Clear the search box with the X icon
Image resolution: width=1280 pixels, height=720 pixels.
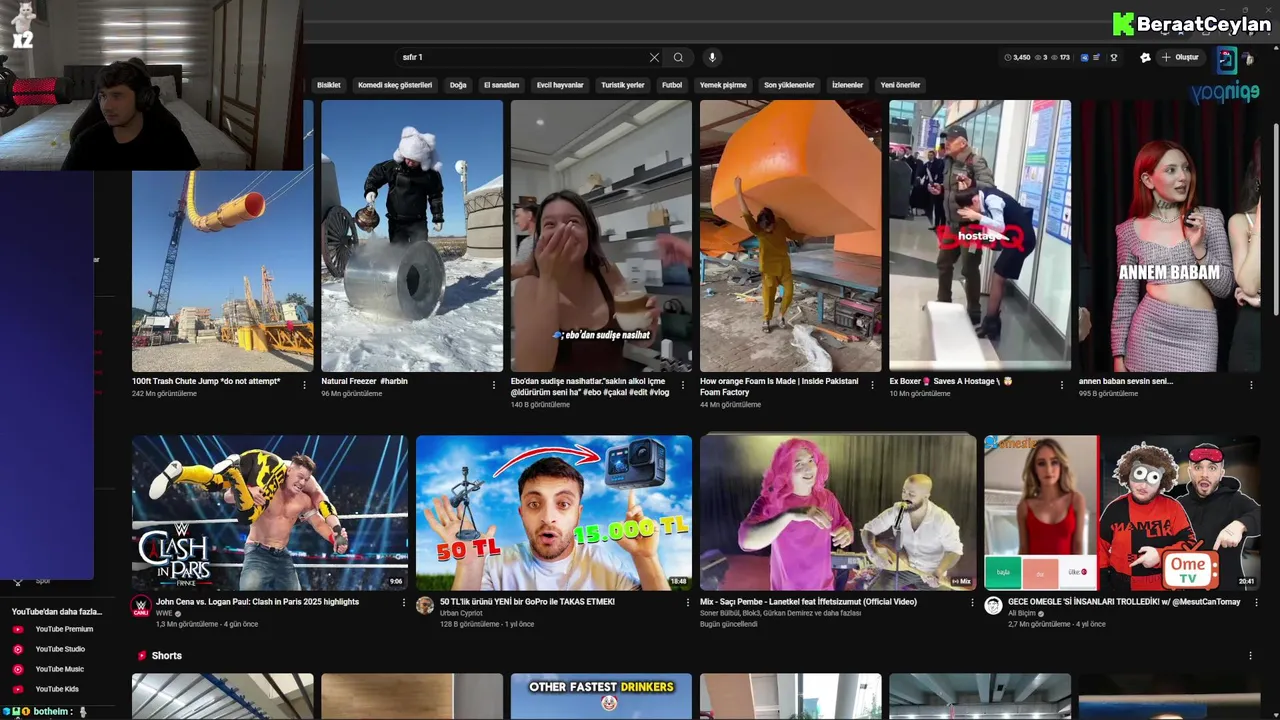[x=654, y=58]
